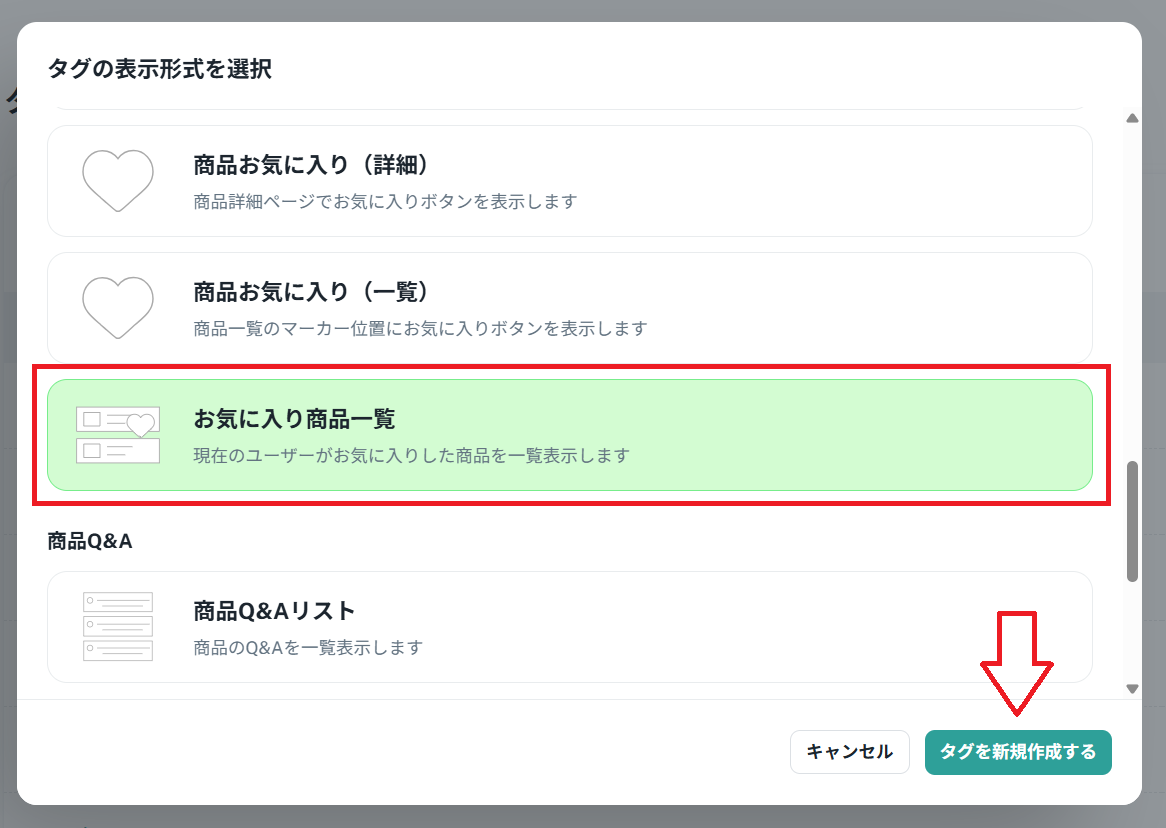Click the vertical scrollbar thumb

coord(1133,521)
